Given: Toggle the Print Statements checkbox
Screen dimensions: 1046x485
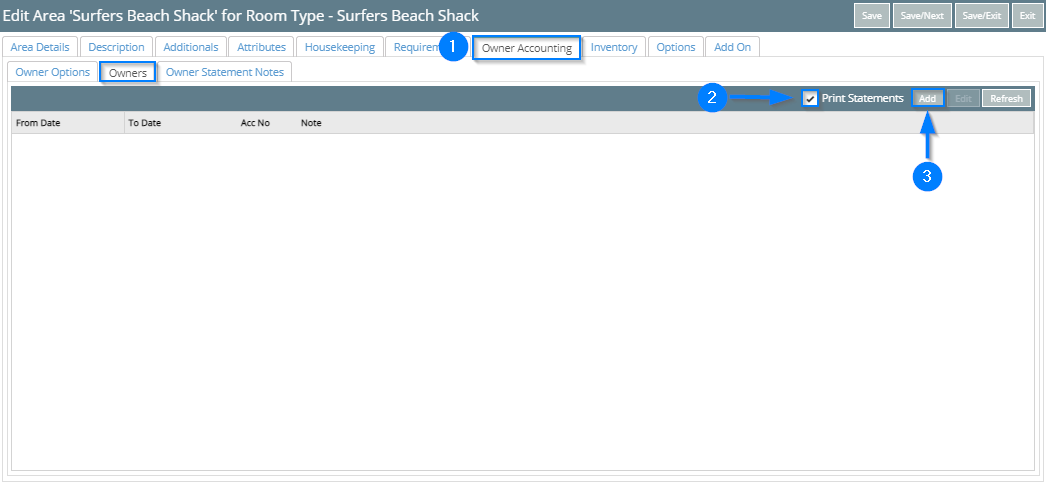Looking at the screenshot, I should (810, 98).
